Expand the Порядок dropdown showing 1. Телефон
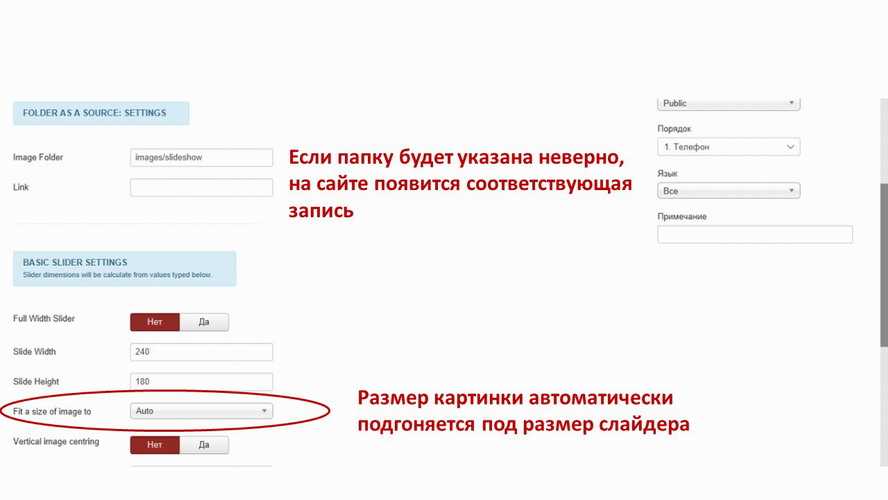The image size is (888, 500). 728,147
